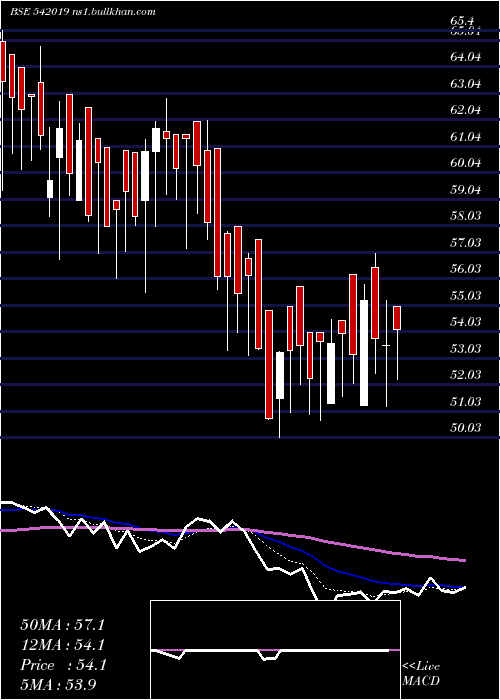Click the last red candlestick on the right
The height and width of the screenshot is (700, 500).
[x=397, y=318]
